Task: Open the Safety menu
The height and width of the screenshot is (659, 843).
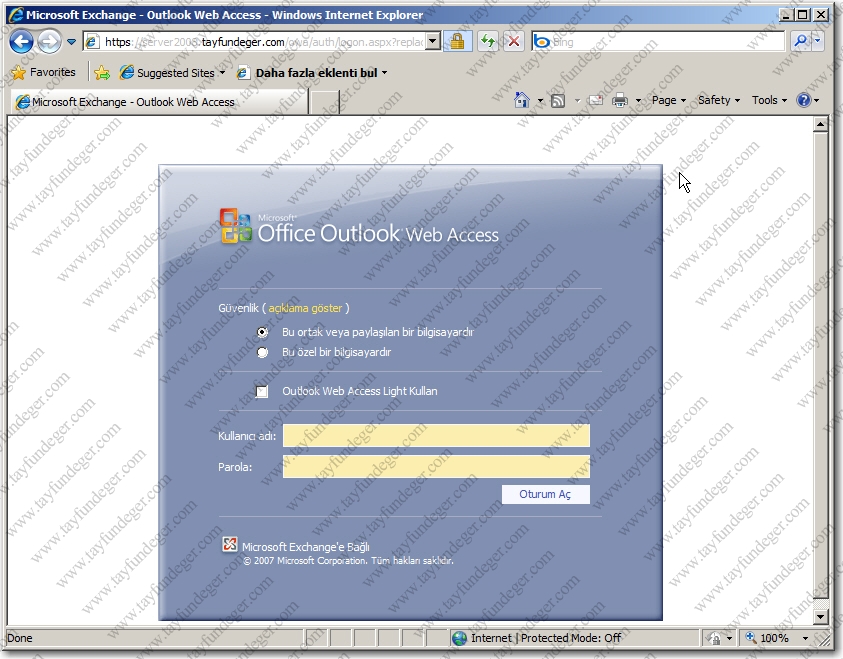Action: pyautogui.click(x=719, y=100)
